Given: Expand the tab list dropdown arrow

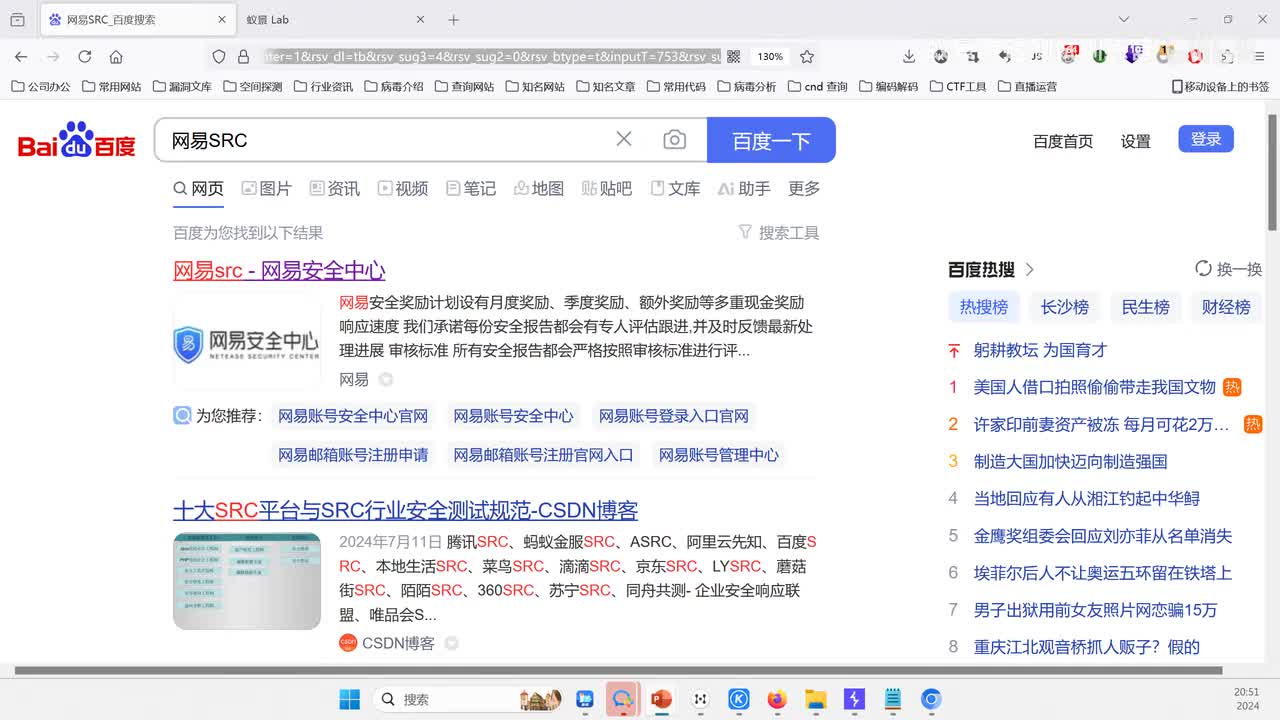Looking at the screenshot, I should 1124,20.
